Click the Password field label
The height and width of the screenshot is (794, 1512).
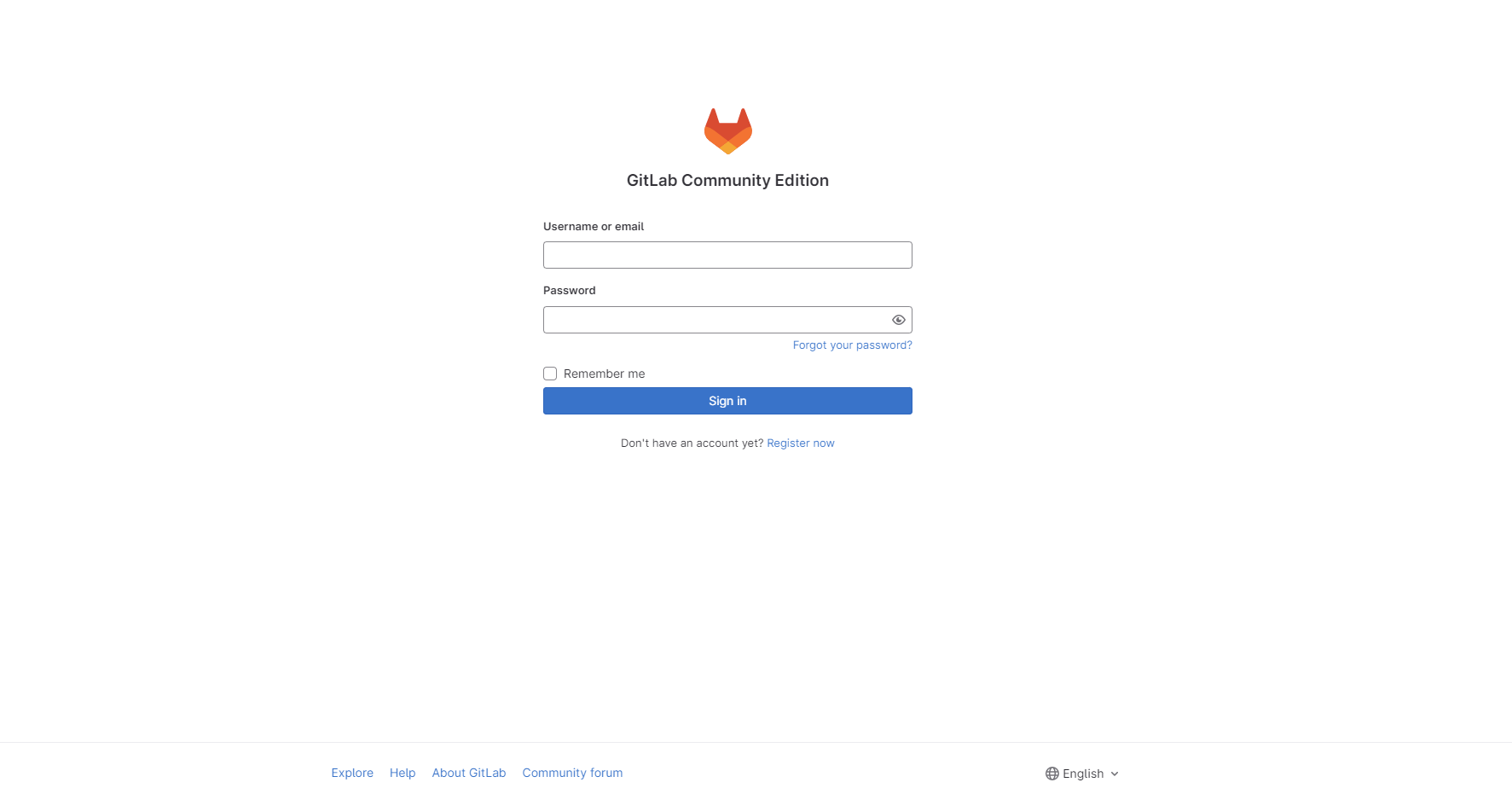pyautogui.click(x=570, y=290)
